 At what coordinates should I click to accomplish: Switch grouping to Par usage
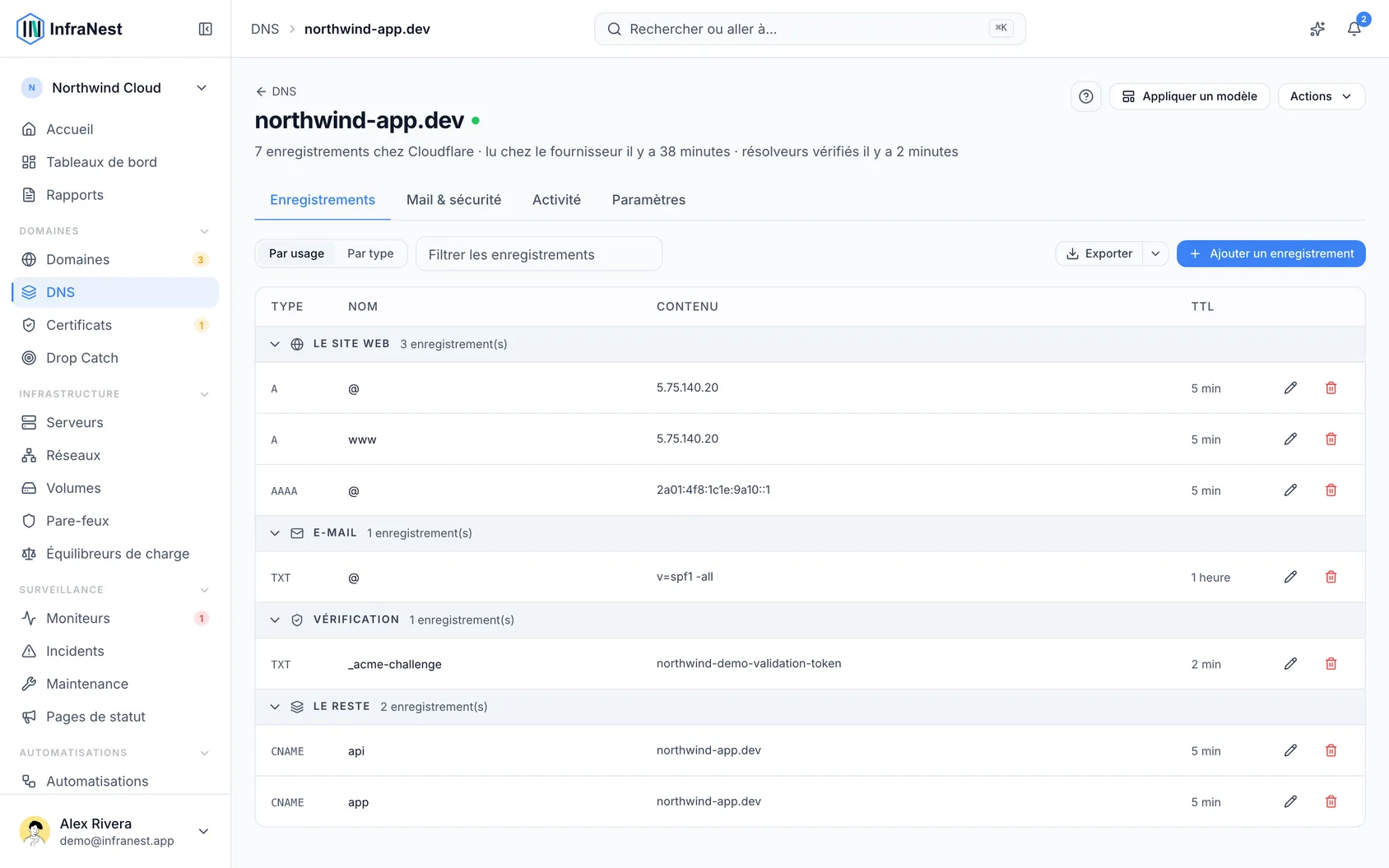296,253
